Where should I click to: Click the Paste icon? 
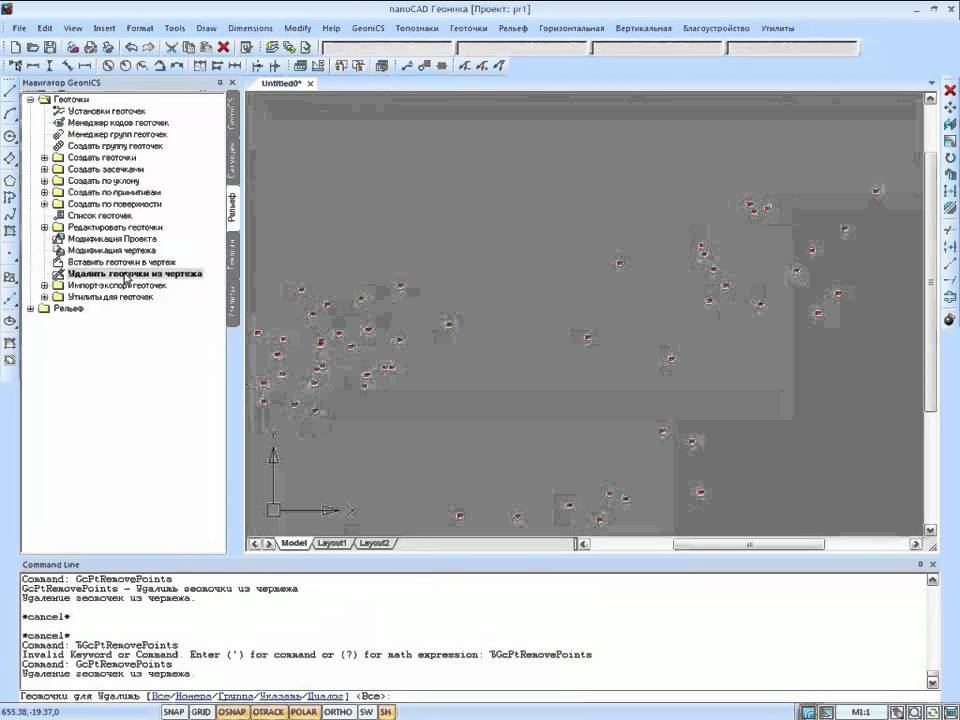click(x=206, y=47)
